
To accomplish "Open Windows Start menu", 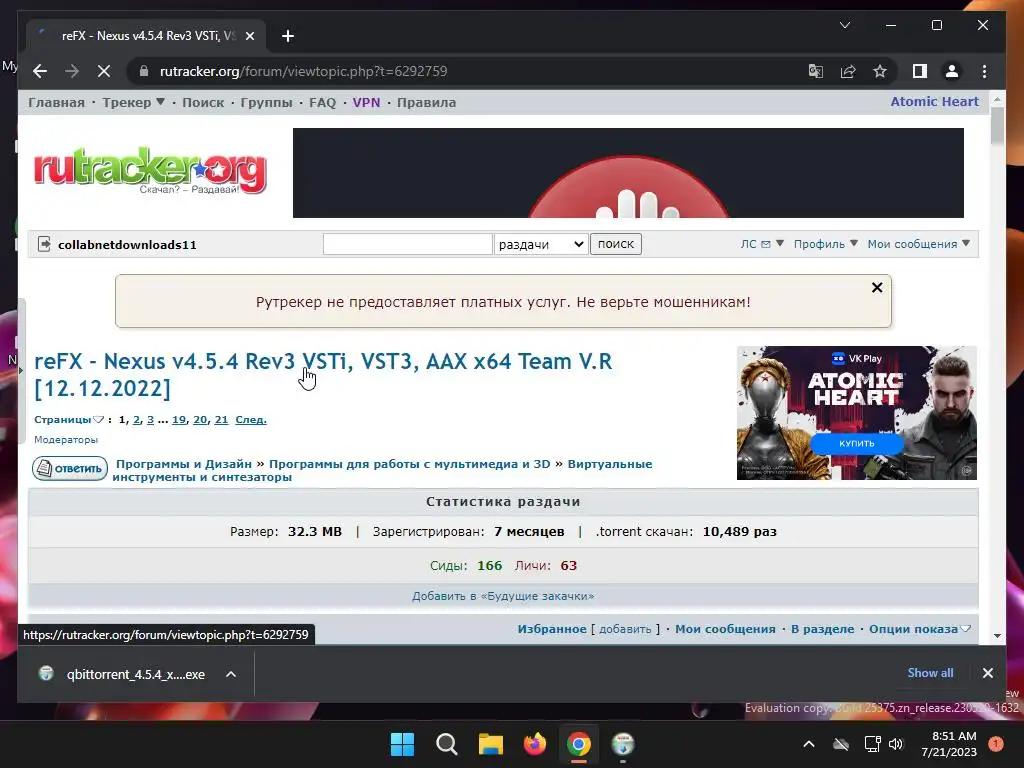I will coord(402,744).
